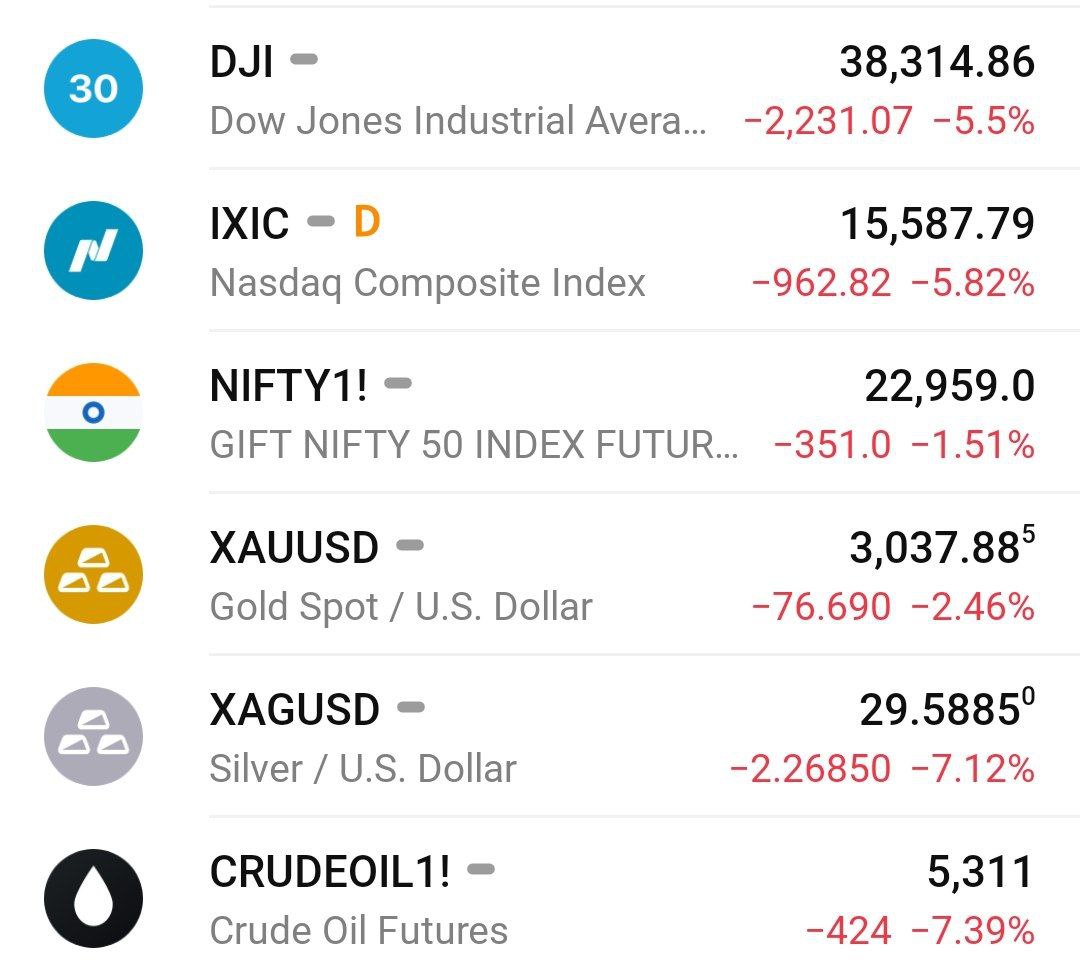Open the Gold Spot / U.S. Dollar description
1080x978 pixels.
401,607
